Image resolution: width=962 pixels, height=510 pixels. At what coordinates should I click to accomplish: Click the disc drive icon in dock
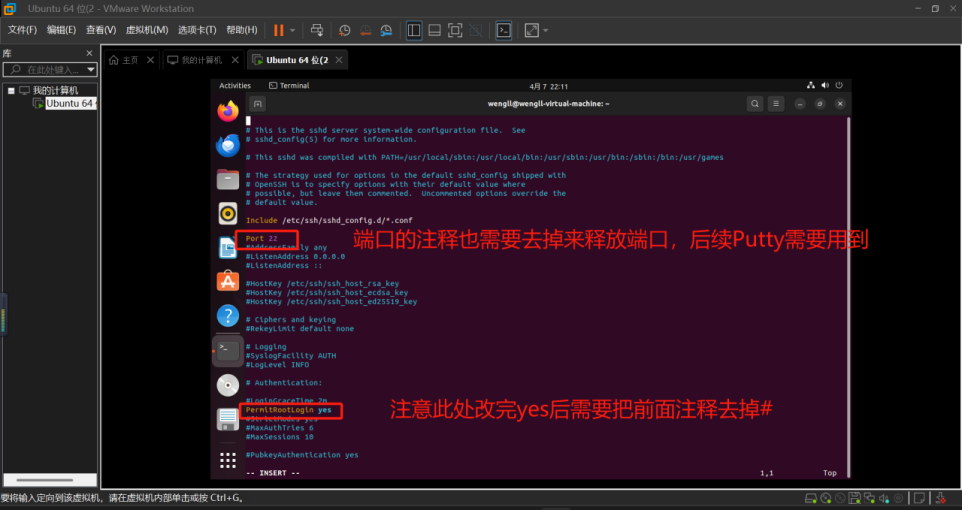[228, 385]
